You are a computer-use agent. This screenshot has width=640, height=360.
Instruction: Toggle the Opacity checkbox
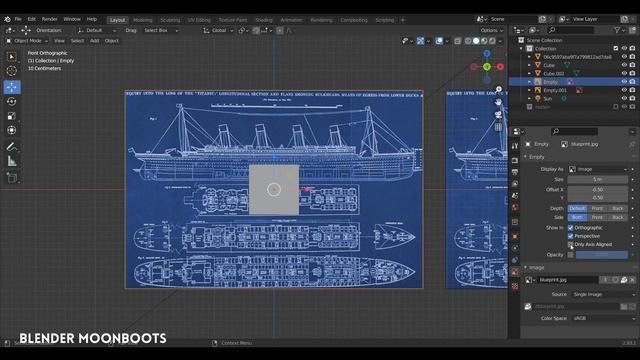[x=570, y=255]
